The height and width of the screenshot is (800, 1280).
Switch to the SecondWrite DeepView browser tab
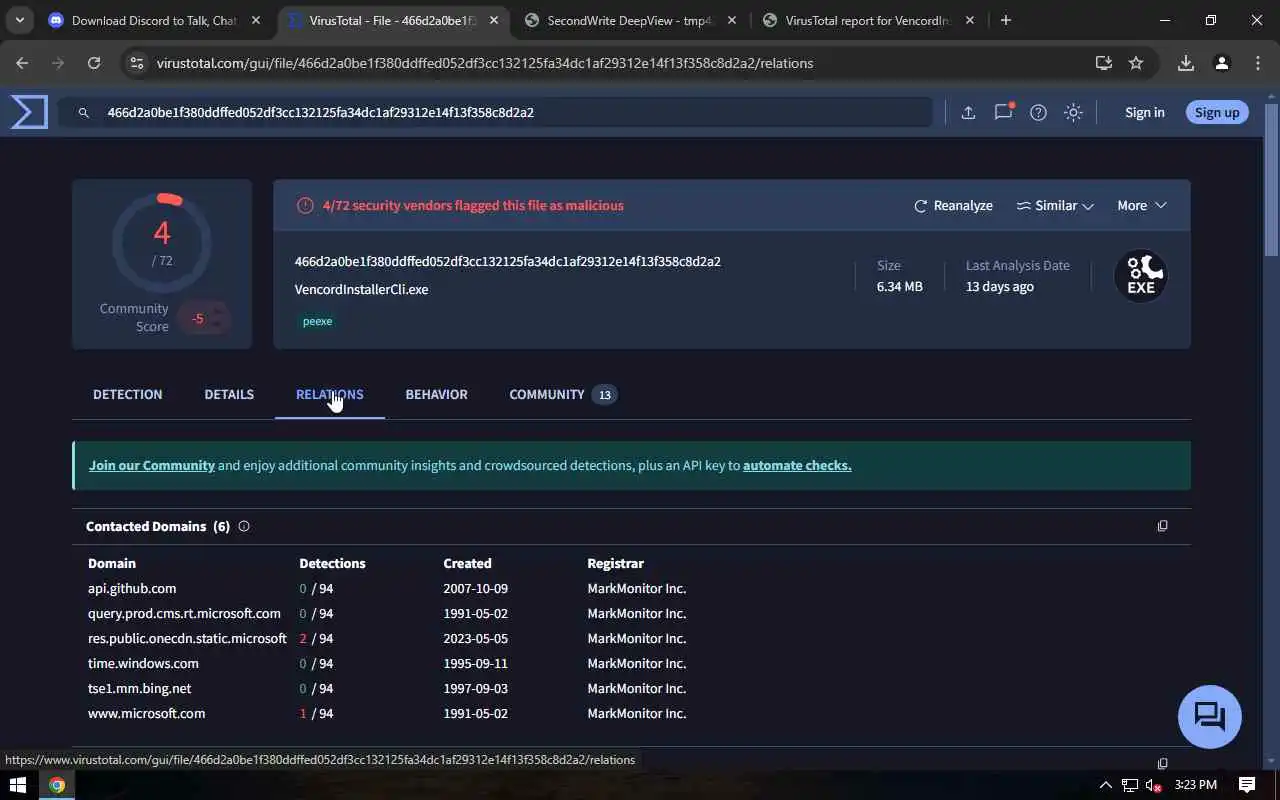coord(631,20)
